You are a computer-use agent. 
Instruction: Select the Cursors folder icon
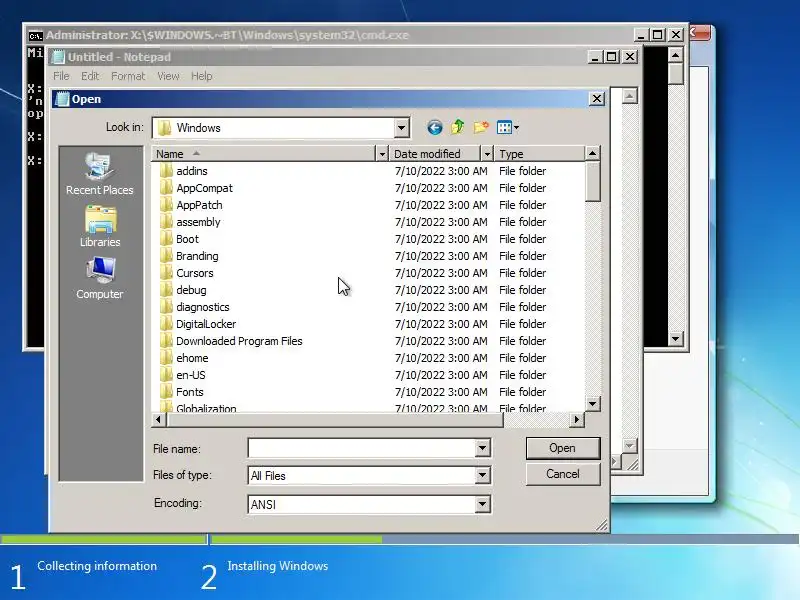[166, 273]
